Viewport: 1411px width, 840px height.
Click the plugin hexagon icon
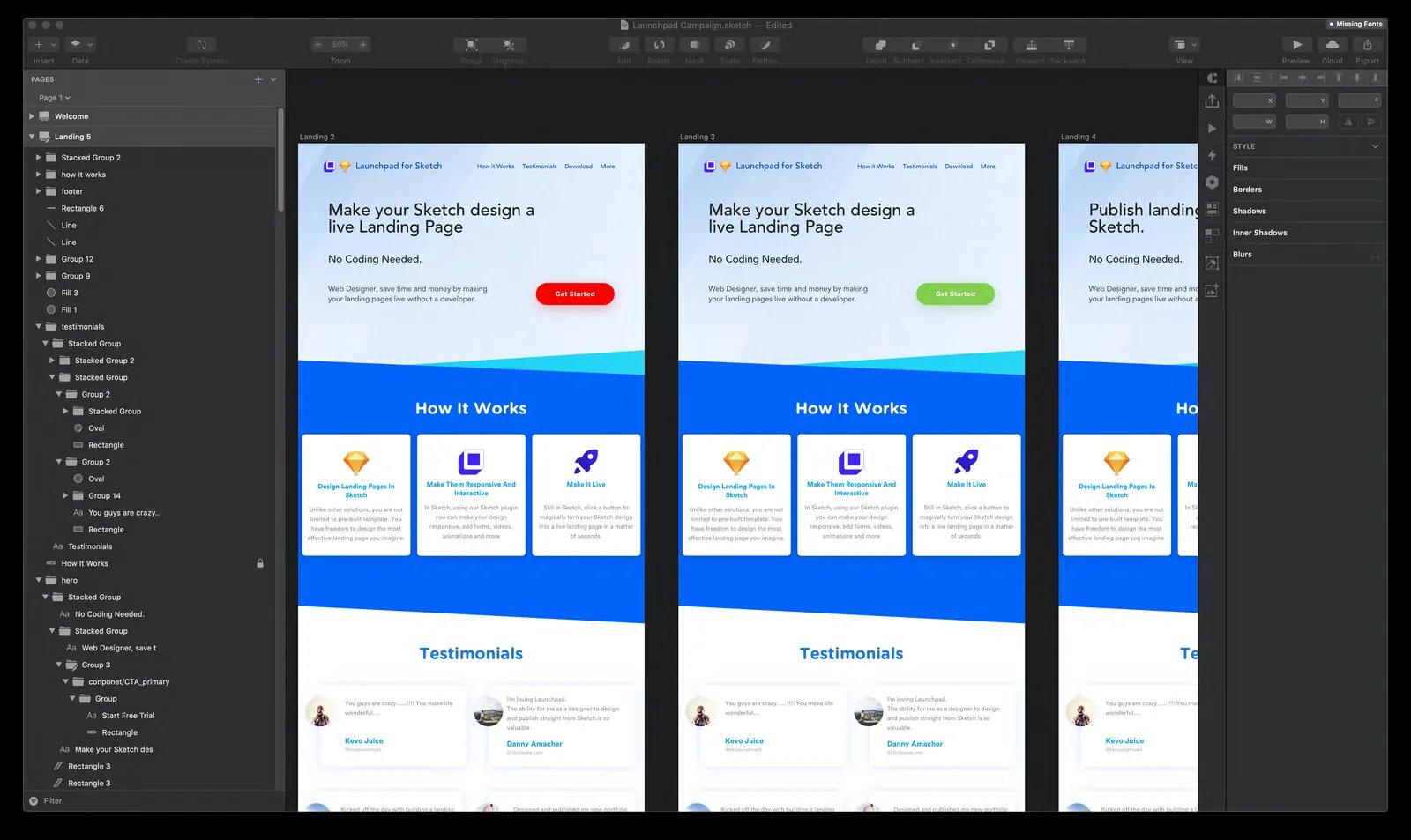[1213, 182]
